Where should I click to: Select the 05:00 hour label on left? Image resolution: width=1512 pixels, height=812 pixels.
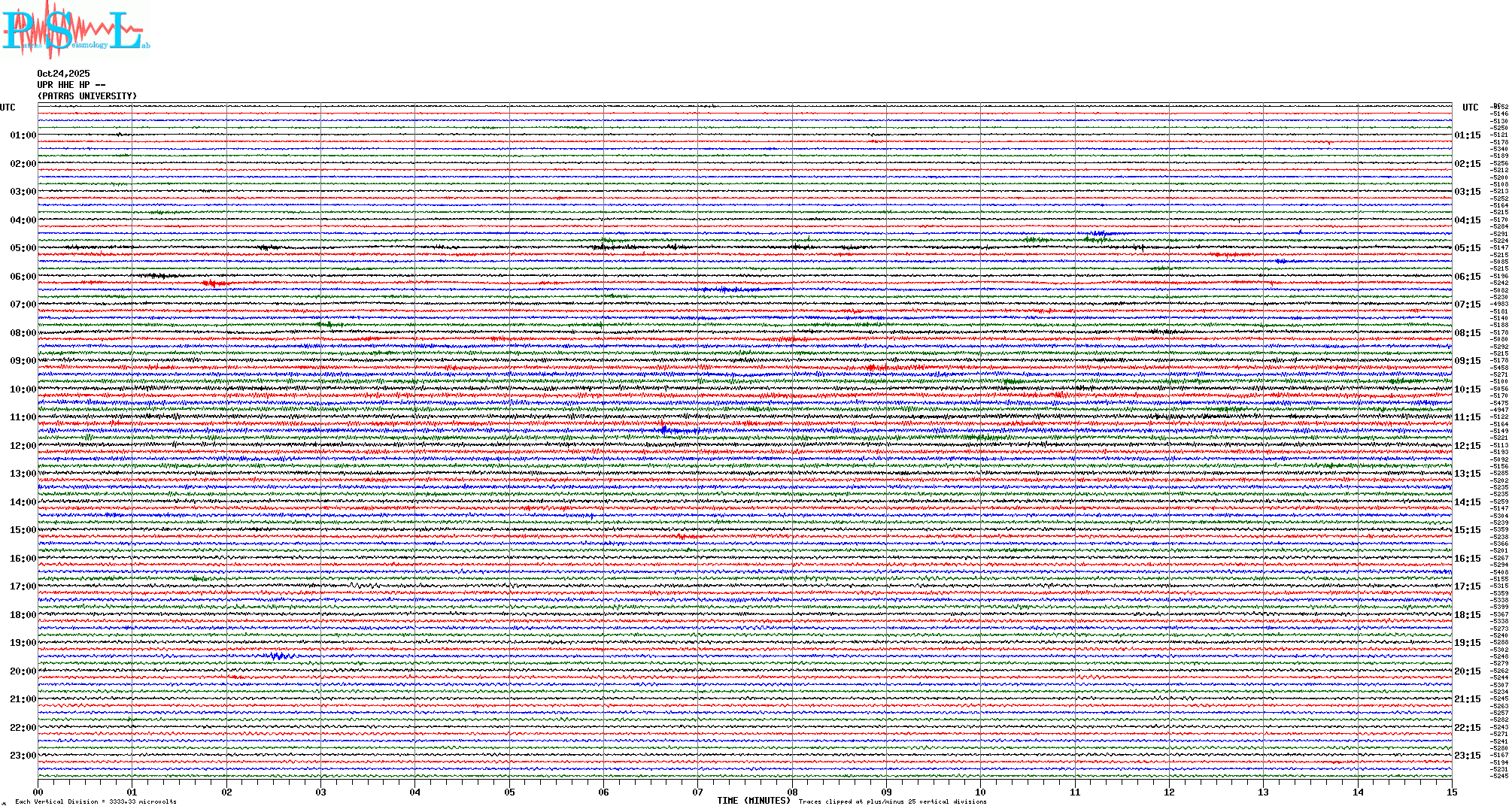click(x=23, y=248)
